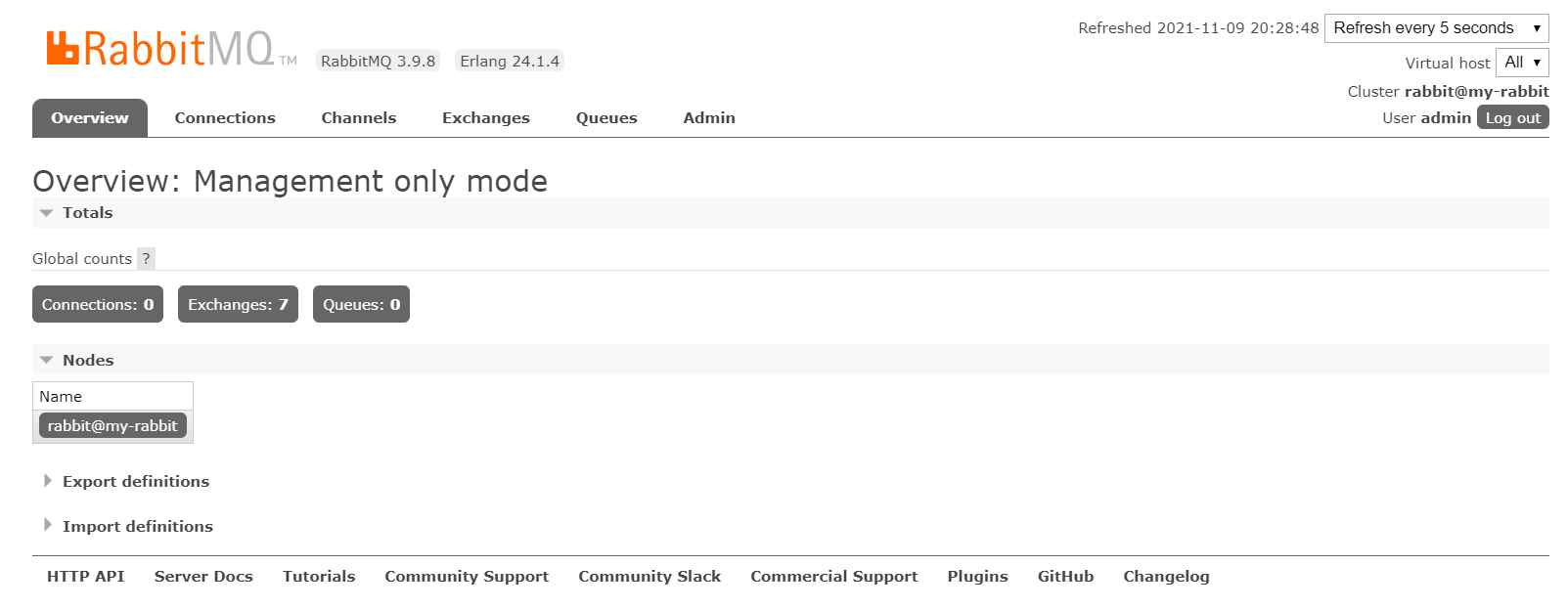The image size is (1568, 609).
Task: Switch to the Channels tab
Action: 359,118
